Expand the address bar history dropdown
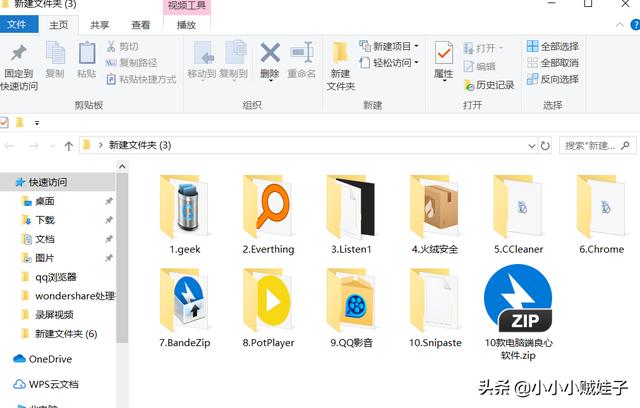This screenshot has height=408, width=640. [x=531, y=146]
